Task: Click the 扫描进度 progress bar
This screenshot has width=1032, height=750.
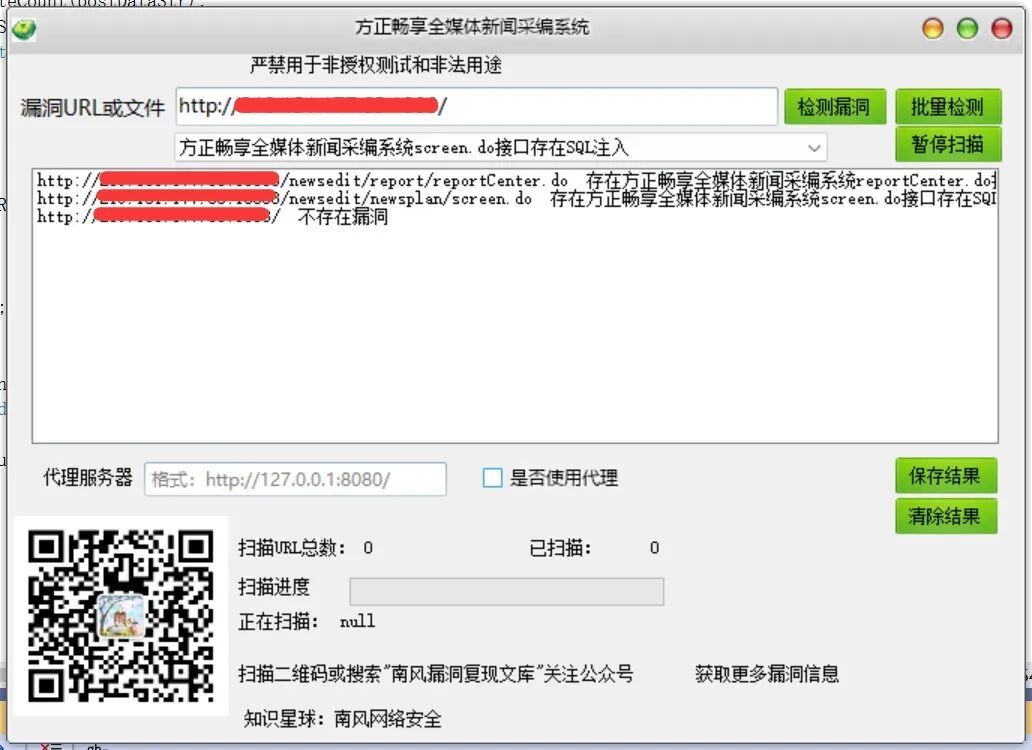Action: tap(506, 591)
